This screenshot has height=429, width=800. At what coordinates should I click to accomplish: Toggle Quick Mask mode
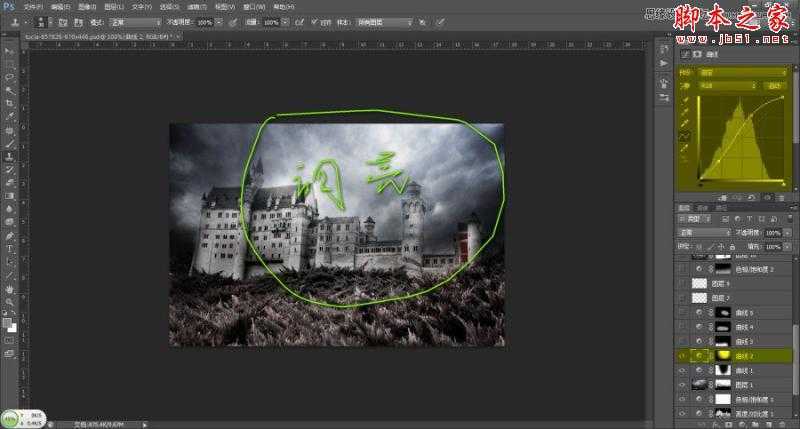9,340
